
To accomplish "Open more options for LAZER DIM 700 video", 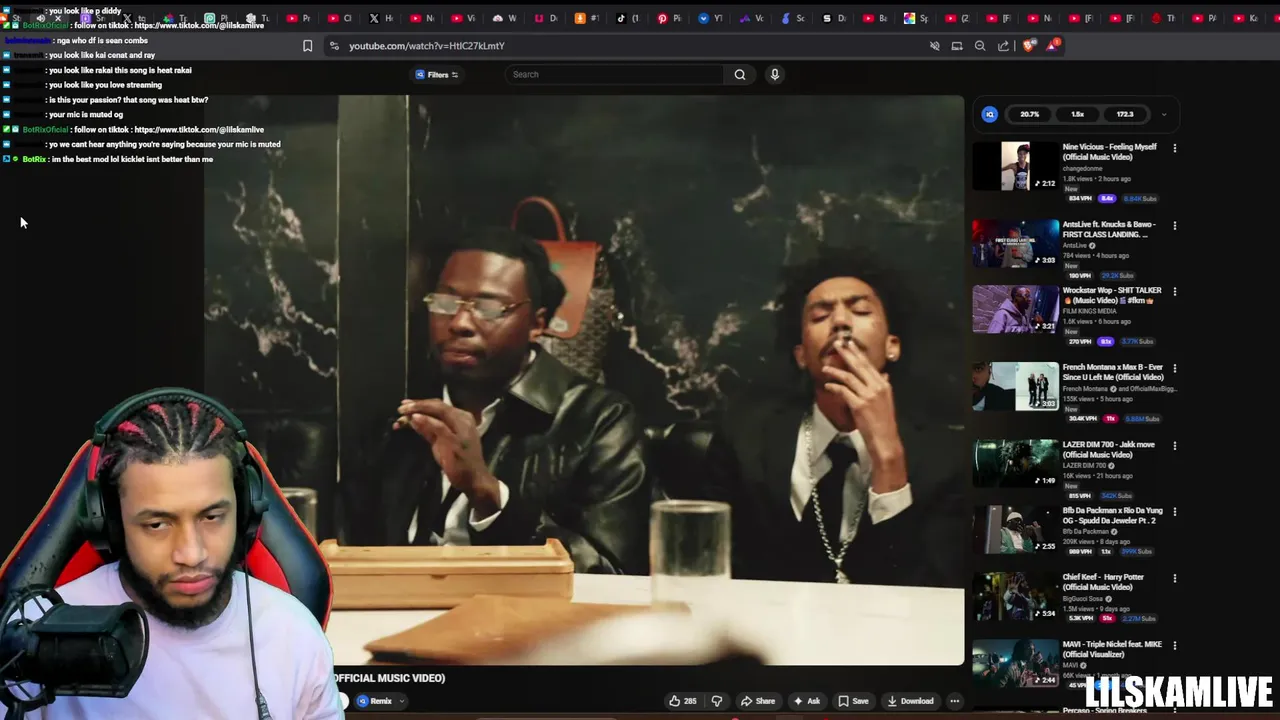I will tap(1174, 446).
